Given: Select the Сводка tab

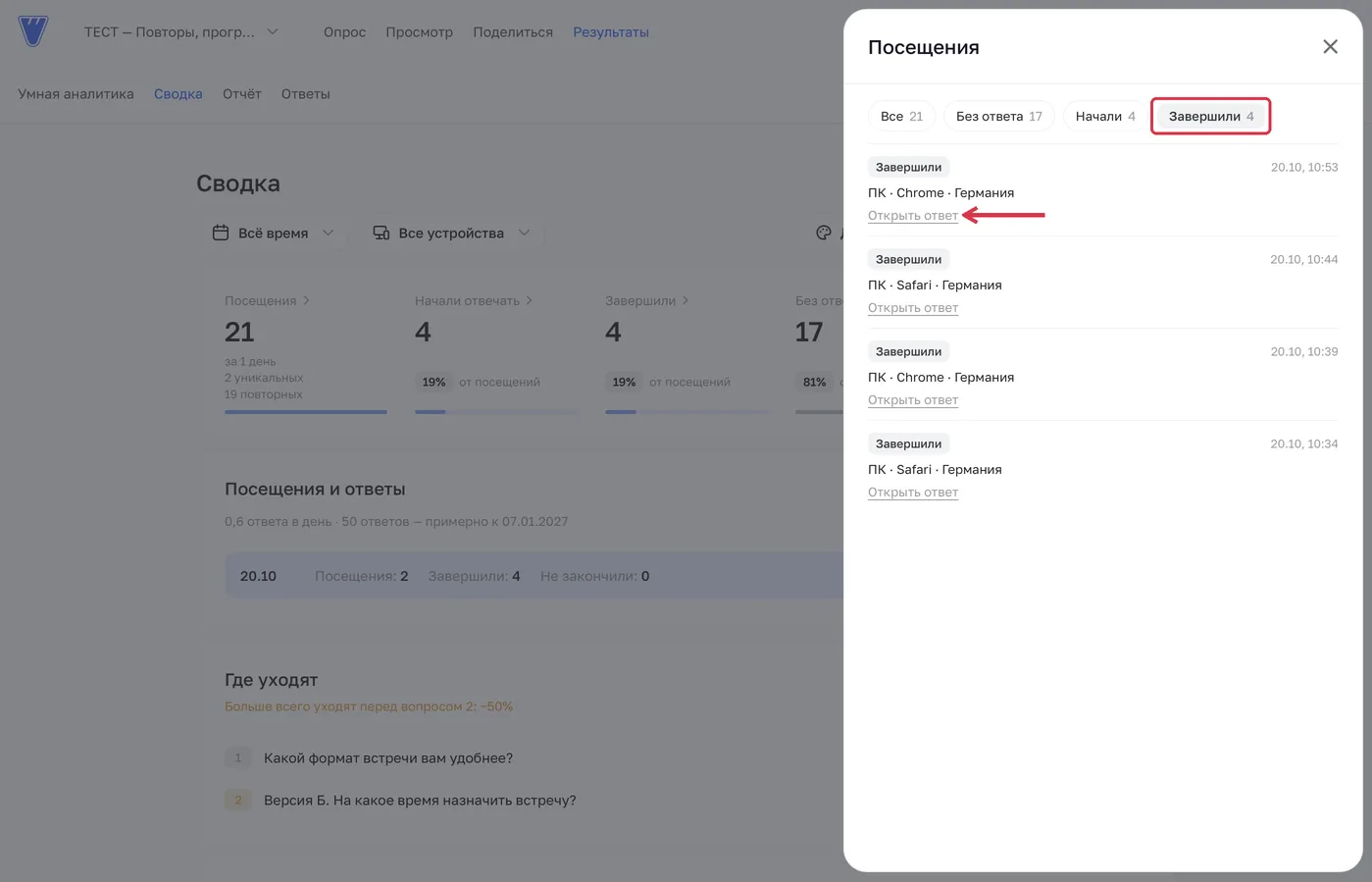Looking at the screenshot, I should pos(178,94).
